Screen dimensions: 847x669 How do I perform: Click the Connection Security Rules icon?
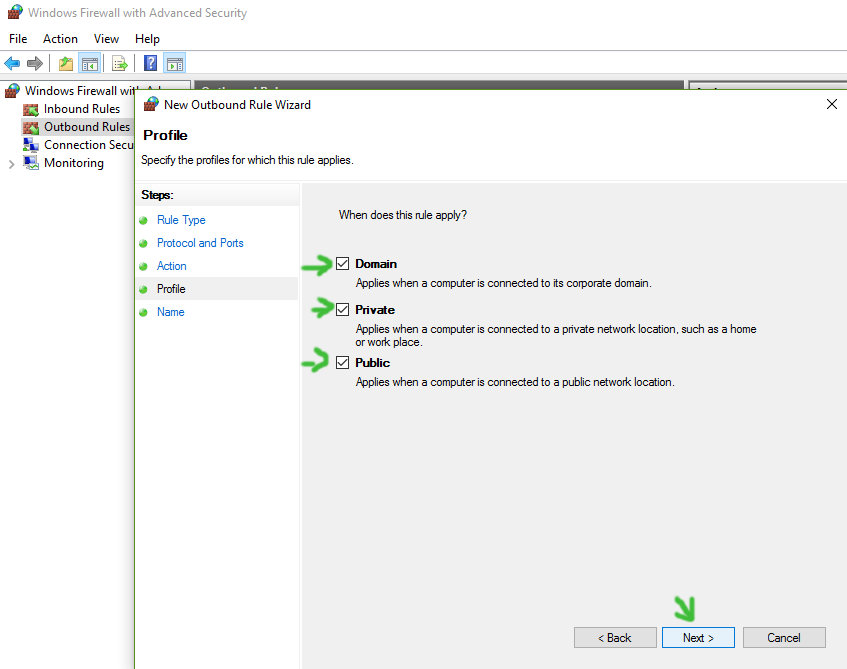coord(31,145)
